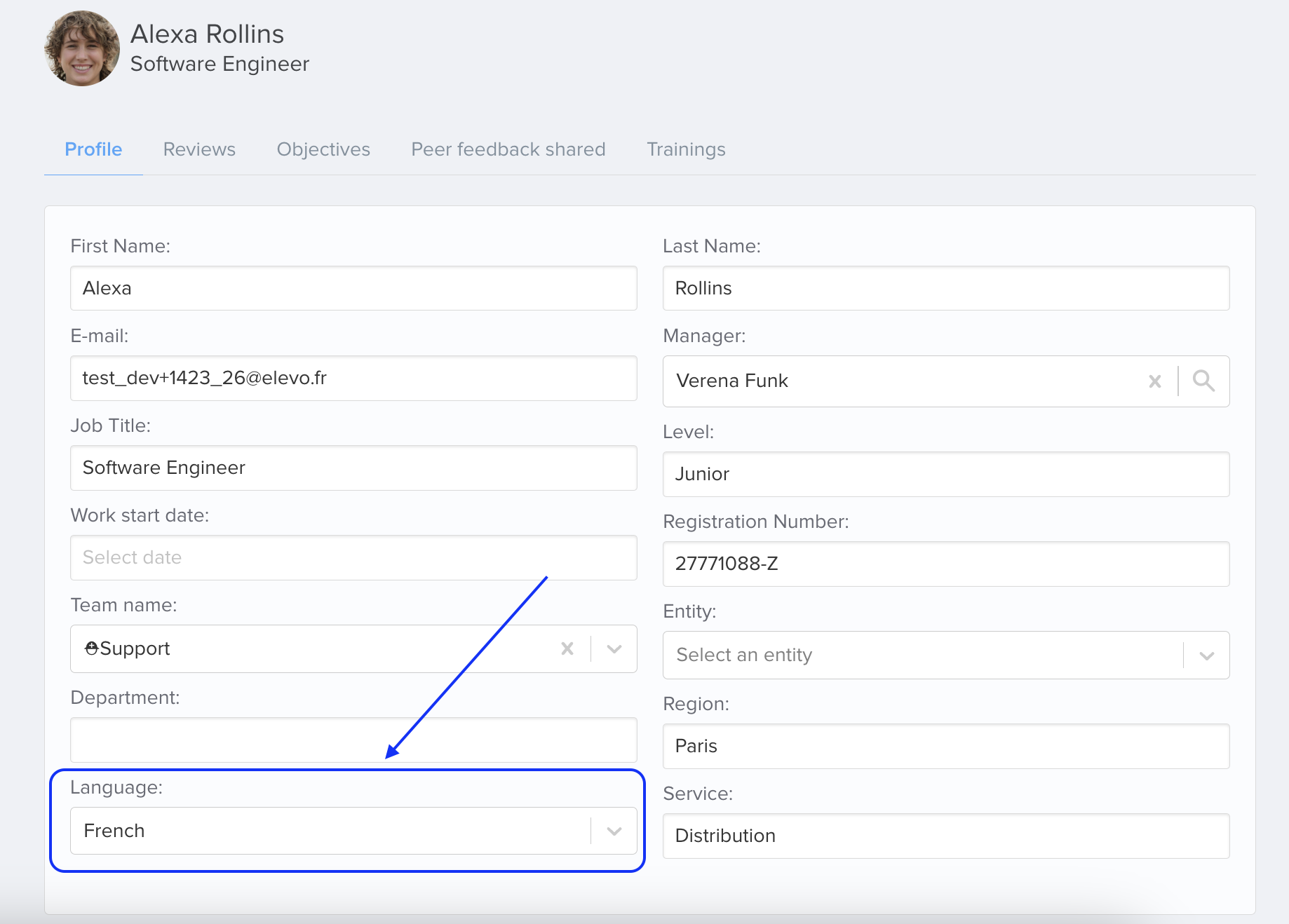Focus the First Name field containing Alexa
Viewport: 1289px width, 924px height.
(353, 288)
